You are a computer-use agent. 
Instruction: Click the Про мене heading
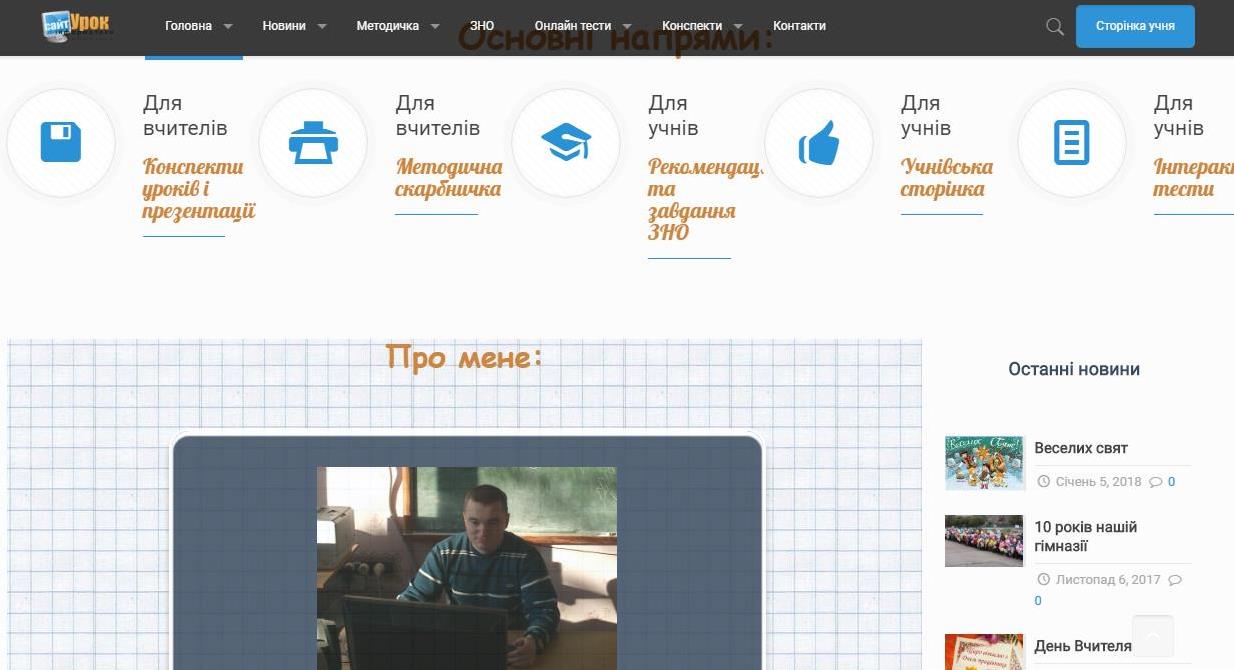(x=464, y=357)
